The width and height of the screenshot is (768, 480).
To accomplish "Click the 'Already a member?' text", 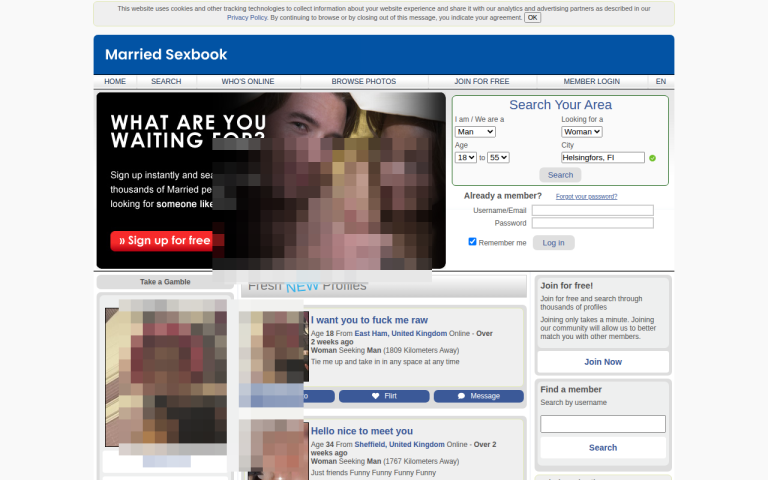I will tap(503, 196).
